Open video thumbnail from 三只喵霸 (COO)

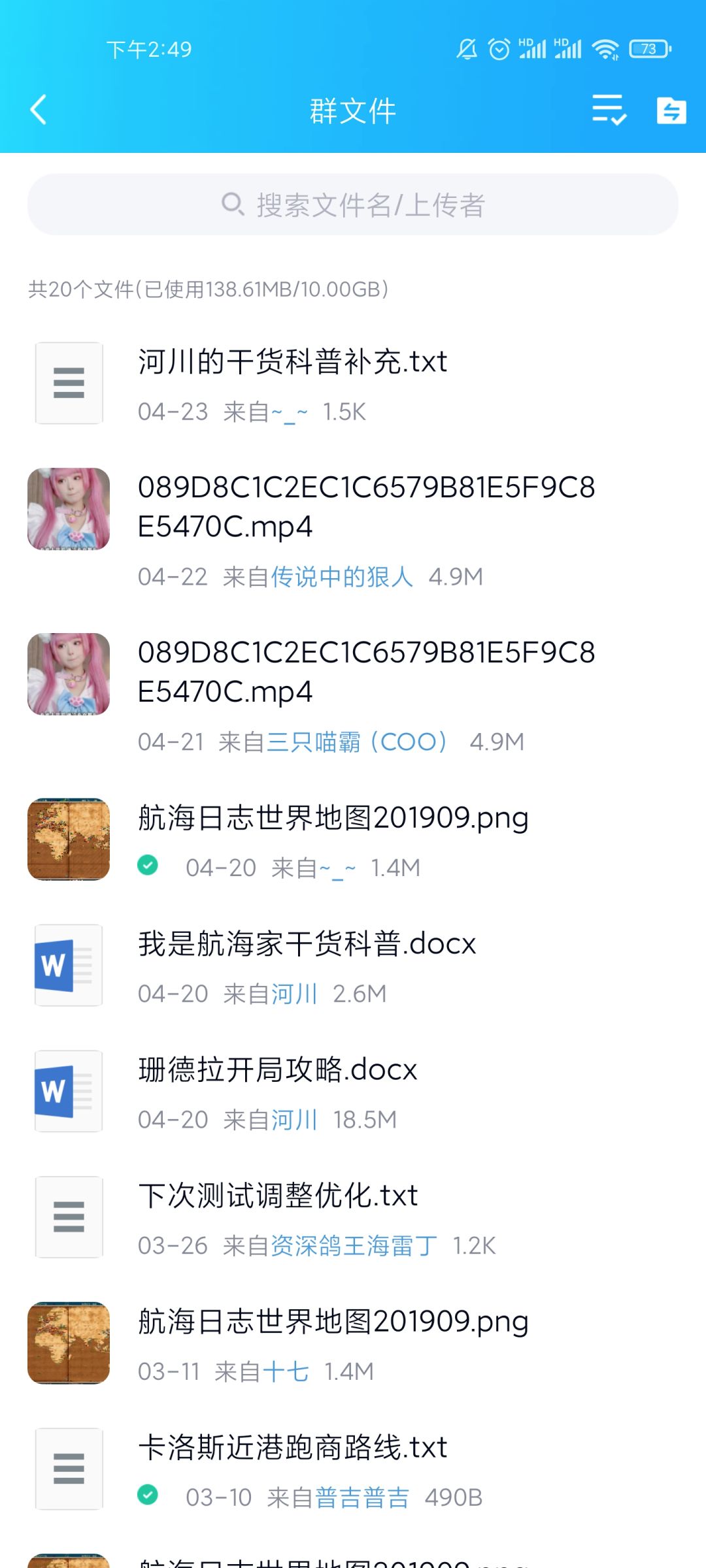coord(69,674)
